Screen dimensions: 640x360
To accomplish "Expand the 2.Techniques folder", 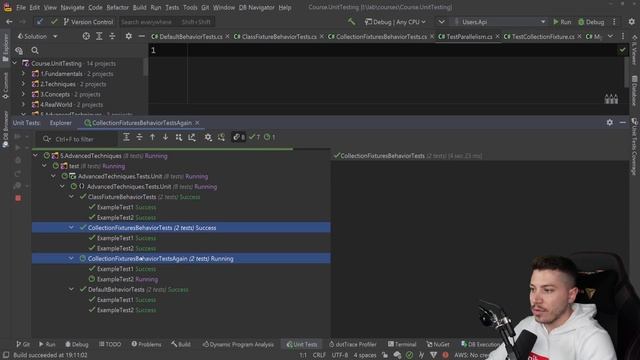I will [x=23, y=84].
